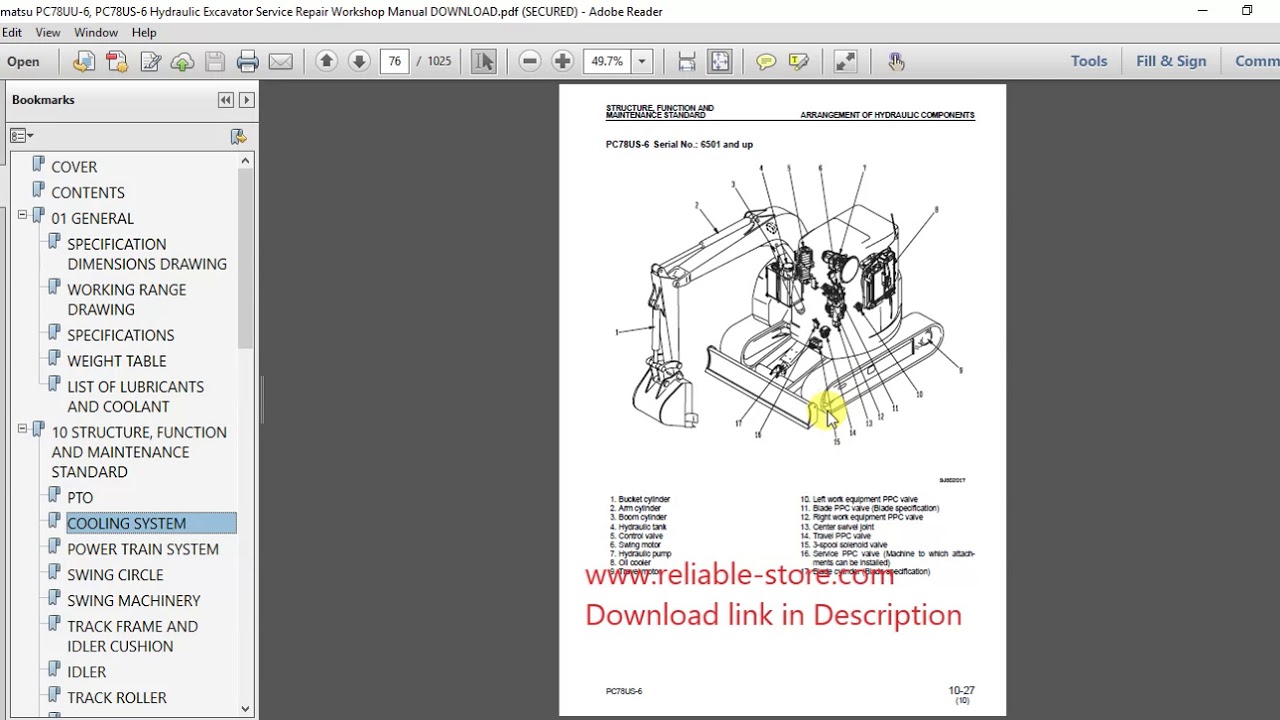Open the COVER bookmark
1280x720 pixels.
pyautogui.click(x=74, y=167)
